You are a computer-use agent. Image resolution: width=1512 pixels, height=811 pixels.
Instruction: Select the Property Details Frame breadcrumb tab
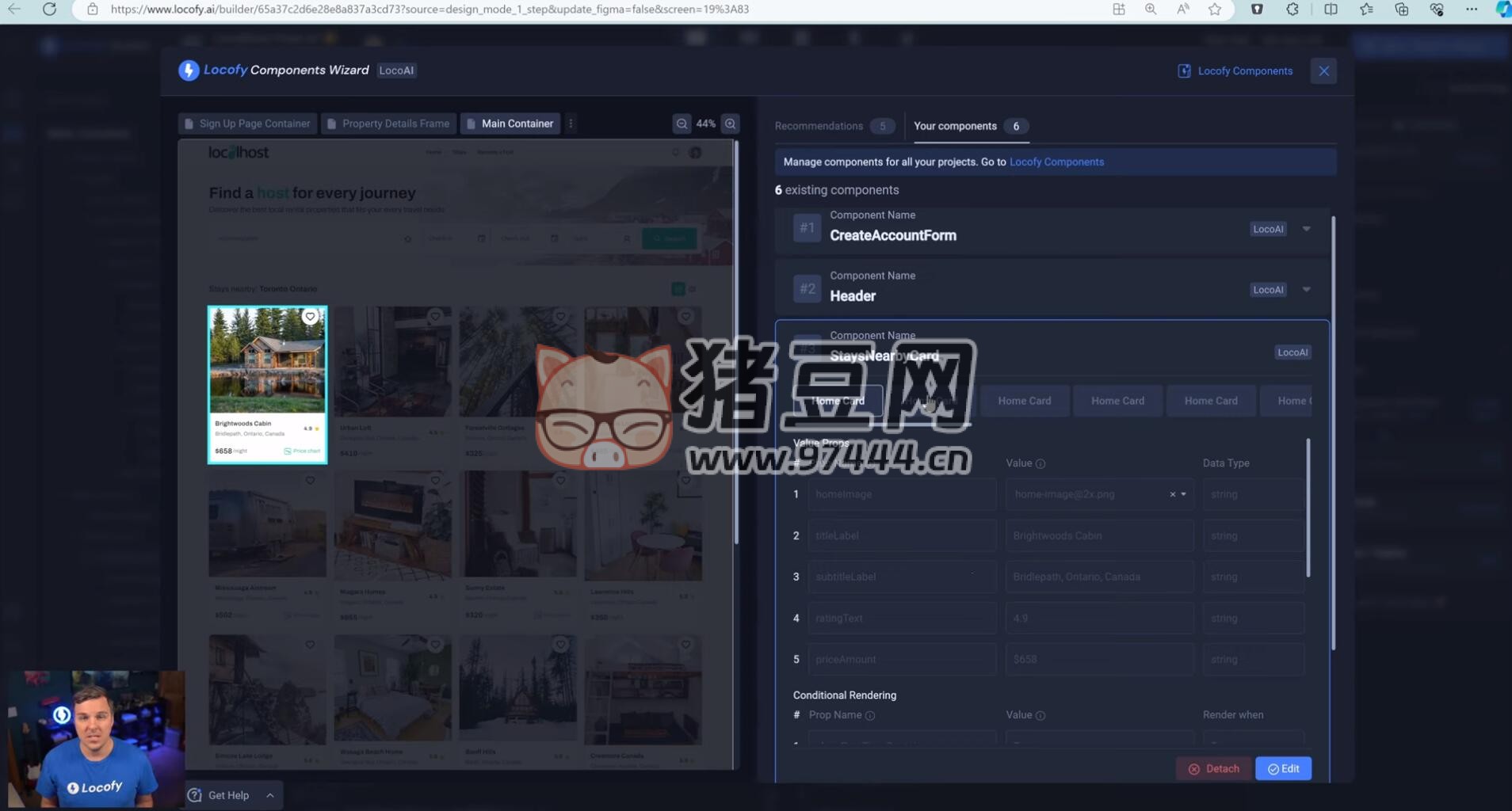388,123
